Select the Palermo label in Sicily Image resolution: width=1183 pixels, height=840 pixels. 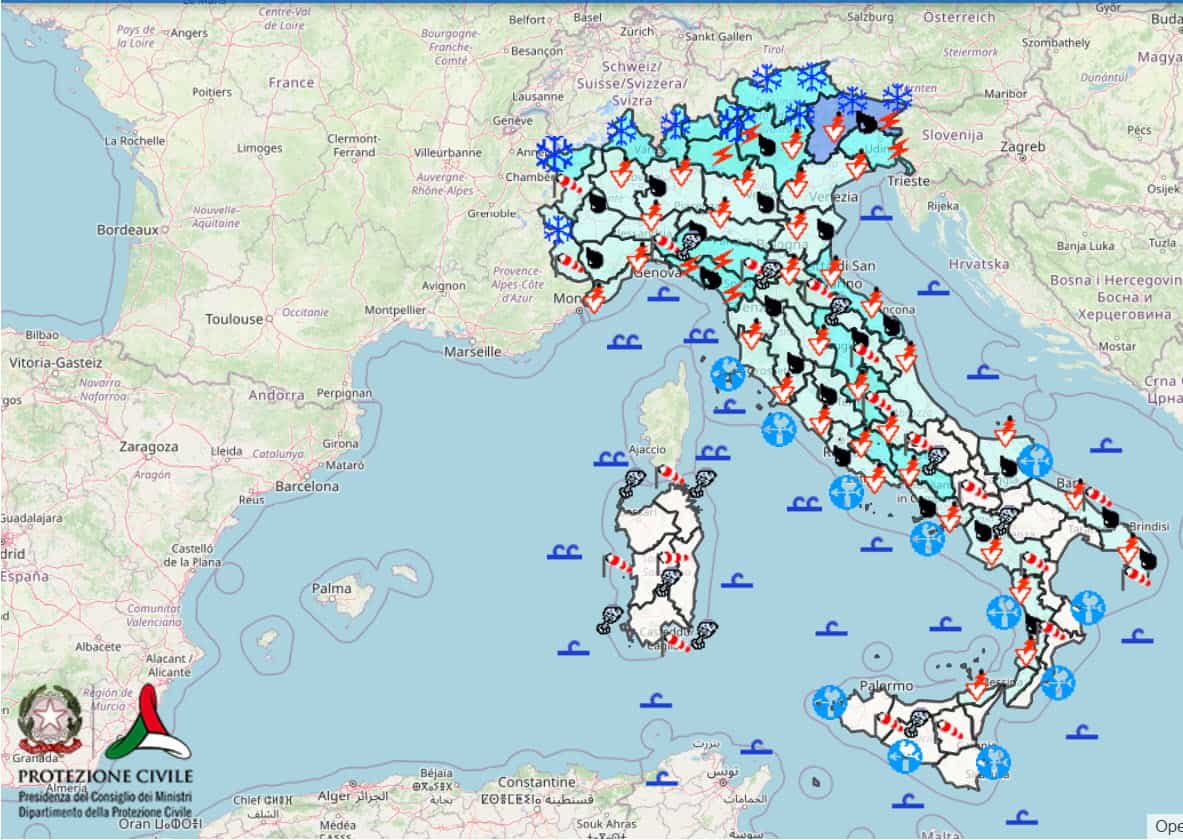[x=886, y=686]
